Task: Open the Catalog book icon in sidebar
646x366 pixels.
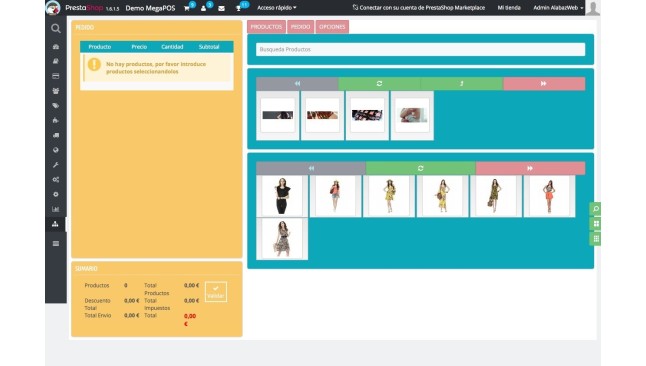Action: coord(56,61)
